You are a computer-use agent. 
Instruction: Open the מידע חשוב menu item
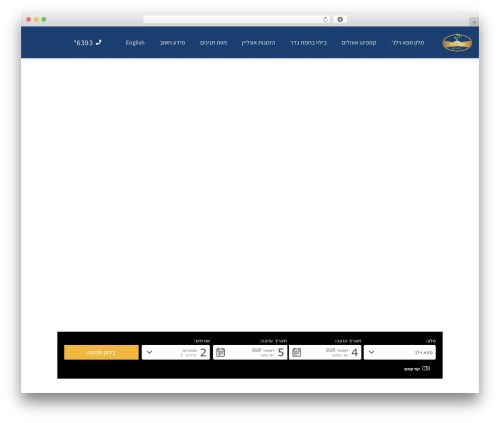[172, 43]
